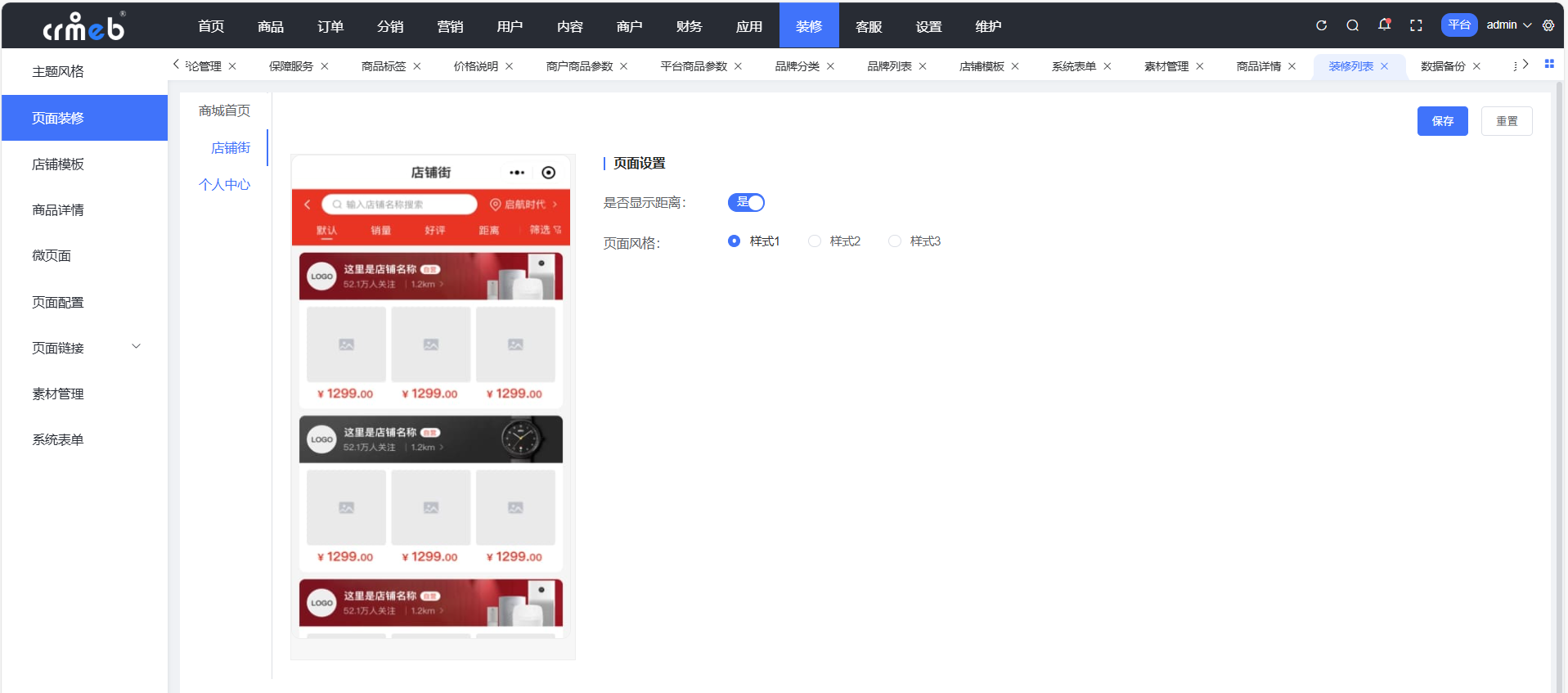Viewport: 1568px width, 693px height.
Task: Open the 商品 top menu
Action: pos(271,26)
